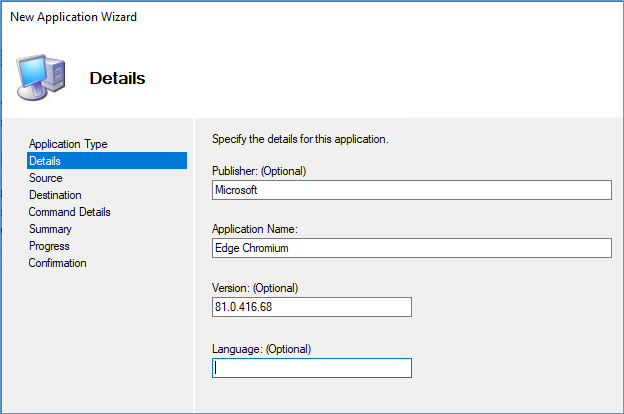624x414 pixels.
Task: Click the empty Language input field
Action: [312, 368]
